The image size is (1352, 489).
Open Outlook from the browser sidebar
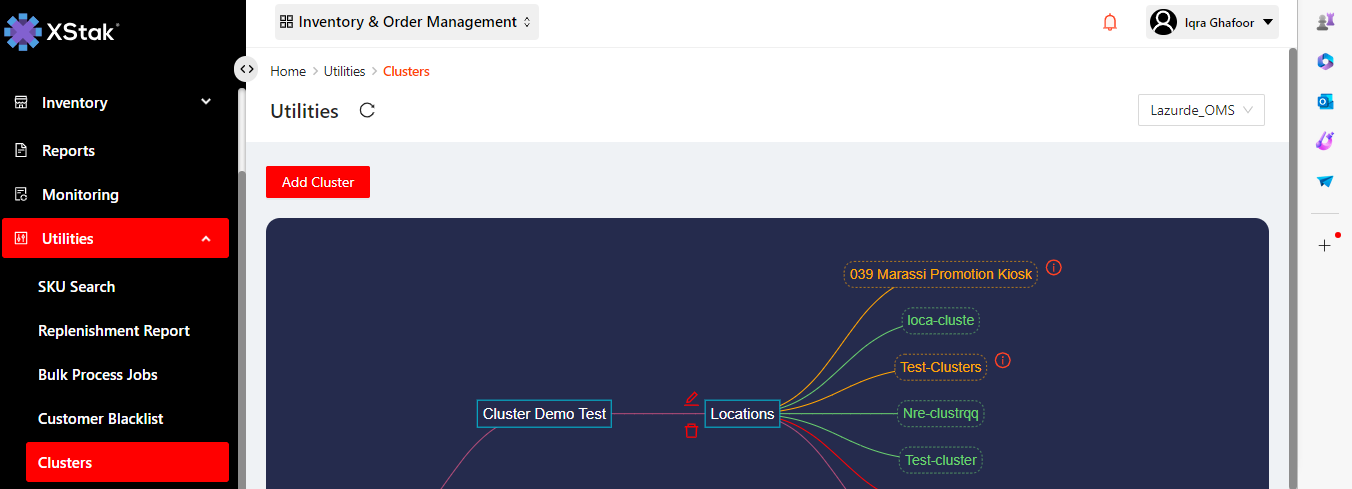coord(1325,101)
